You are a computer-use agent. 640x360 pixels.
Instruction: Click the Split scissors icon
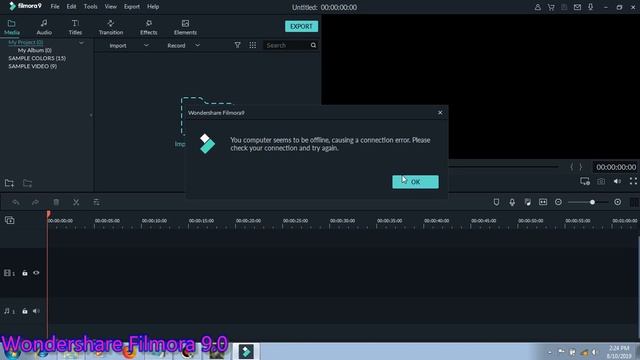tap(76, 202)
